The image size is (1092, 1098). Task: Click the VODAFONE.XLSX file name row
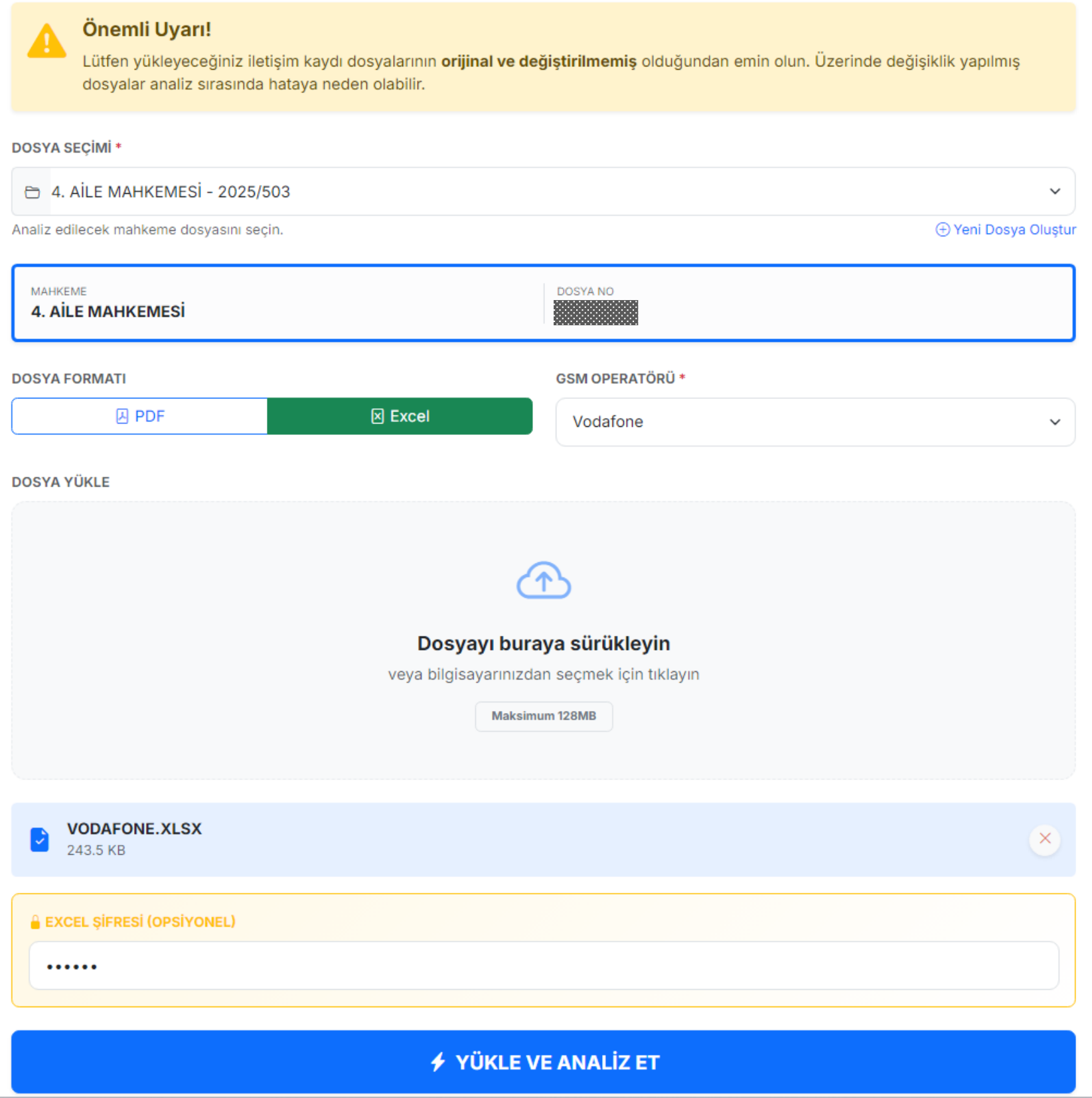coord(465,839)
